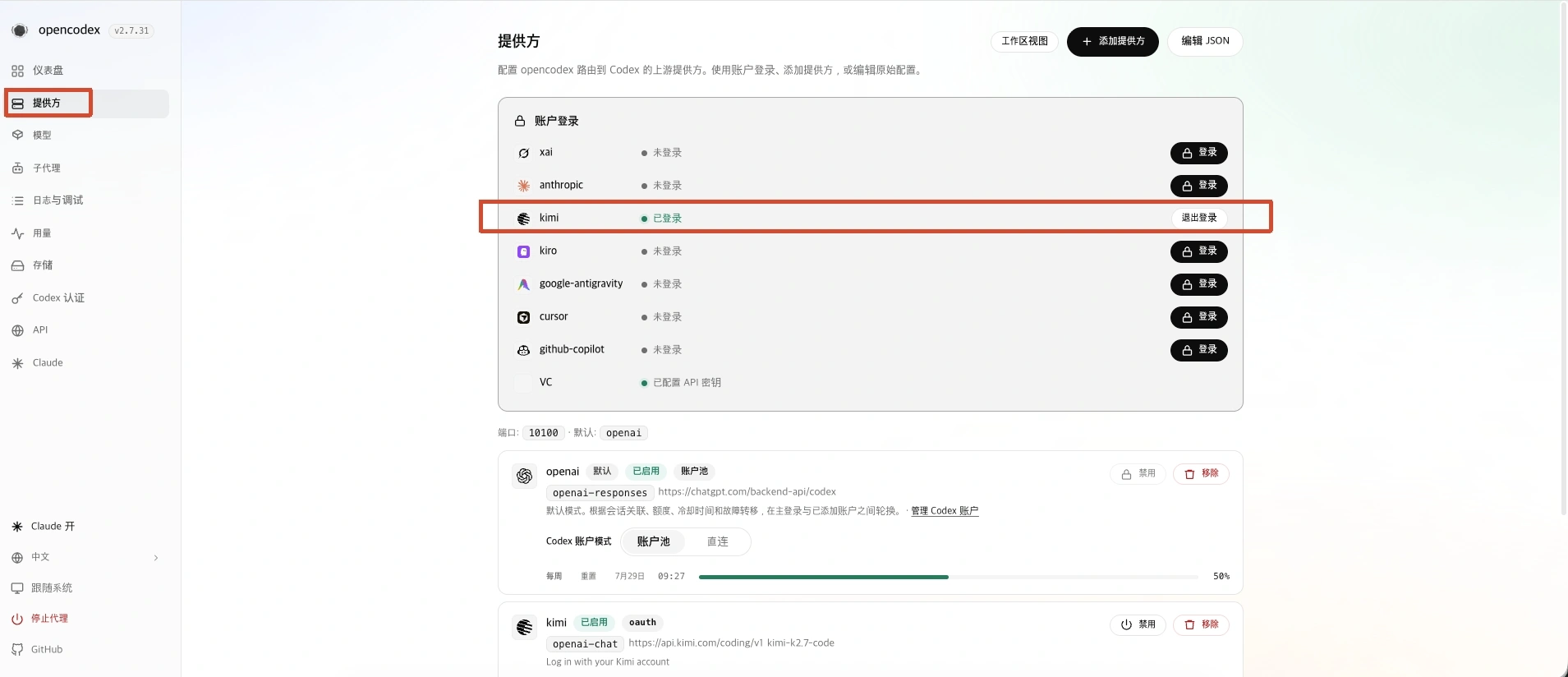This screenshot has width=1568, height=677.
Task: Click the lock icon beside 账户登录
Action: click(x=520, y=121)
